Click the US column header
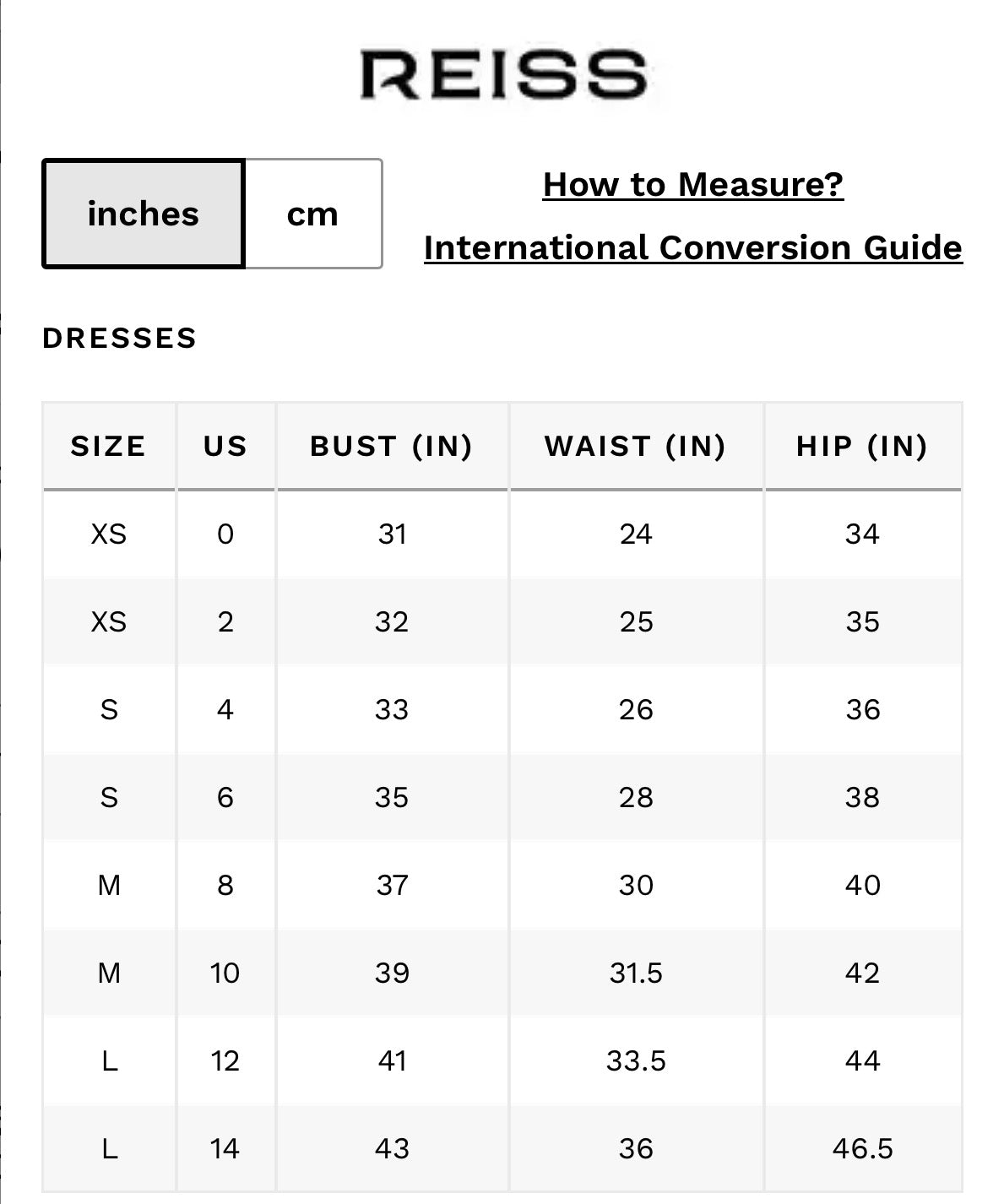The image size is (1004, 1204). pyautogui.click(x=225, y=446)
